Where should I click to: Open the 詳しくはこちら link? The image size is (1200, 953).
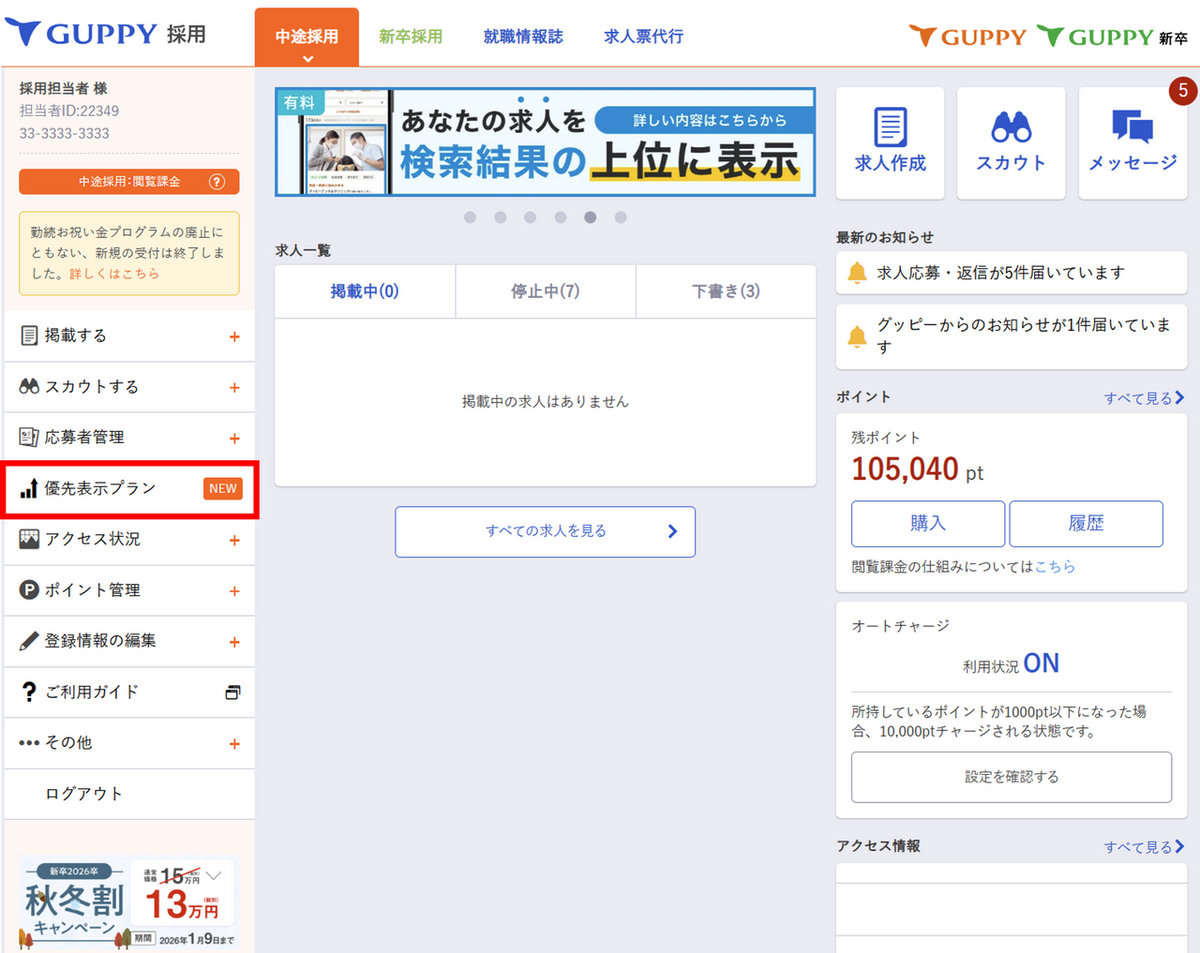tap(114, 274)
